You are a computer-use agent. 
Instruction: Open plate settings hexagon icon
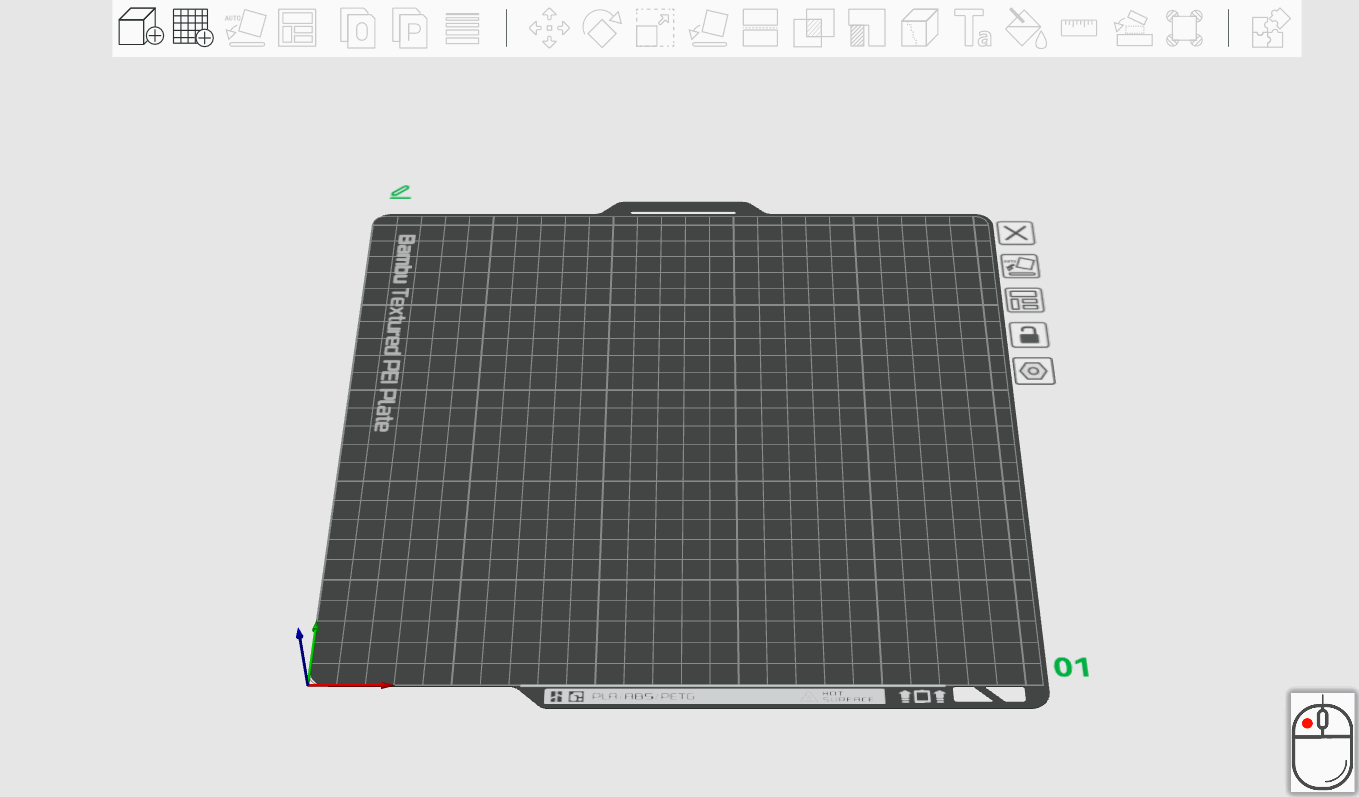tap(1034, 371)
